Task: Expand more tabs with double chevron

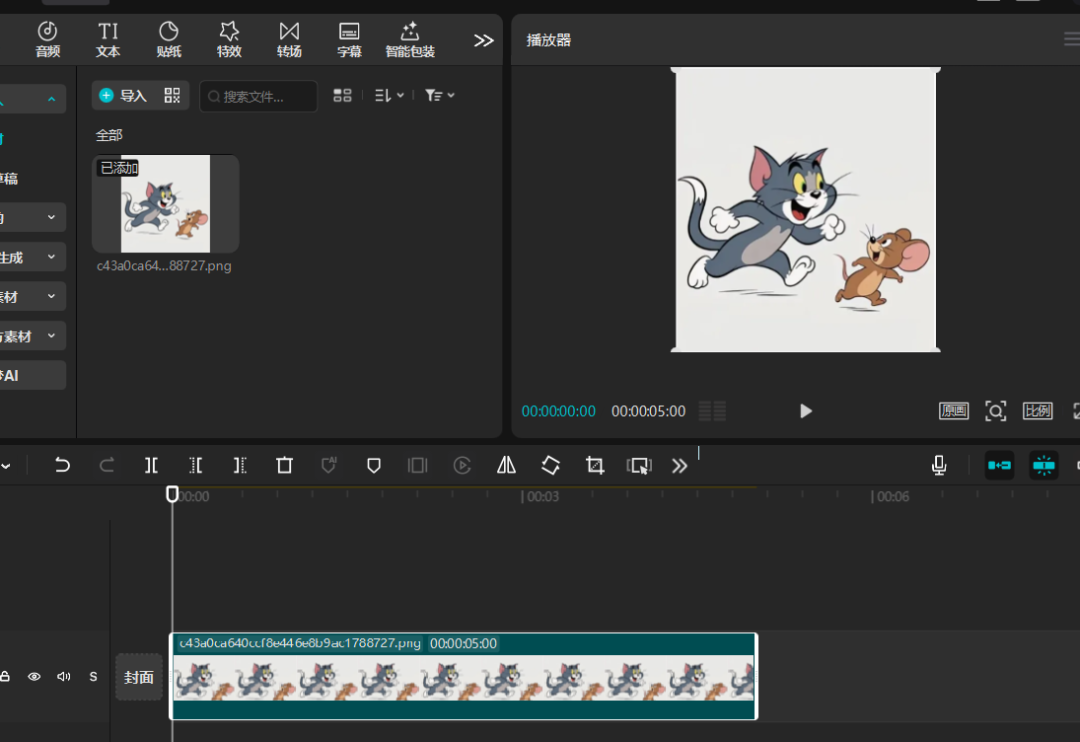Action: (484, 40)
